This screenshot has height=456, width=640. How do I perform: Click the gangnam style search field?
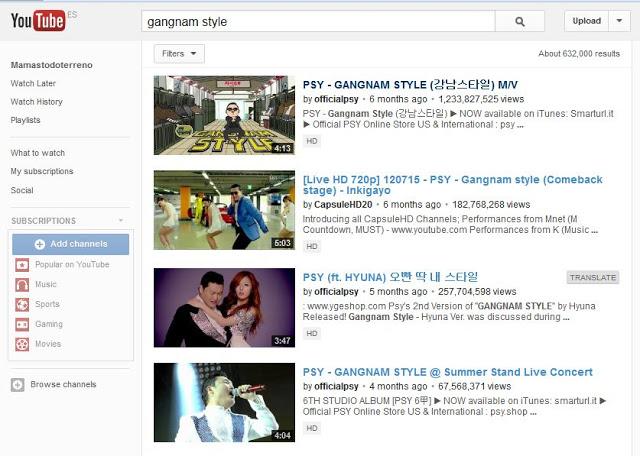click(318, 21)
